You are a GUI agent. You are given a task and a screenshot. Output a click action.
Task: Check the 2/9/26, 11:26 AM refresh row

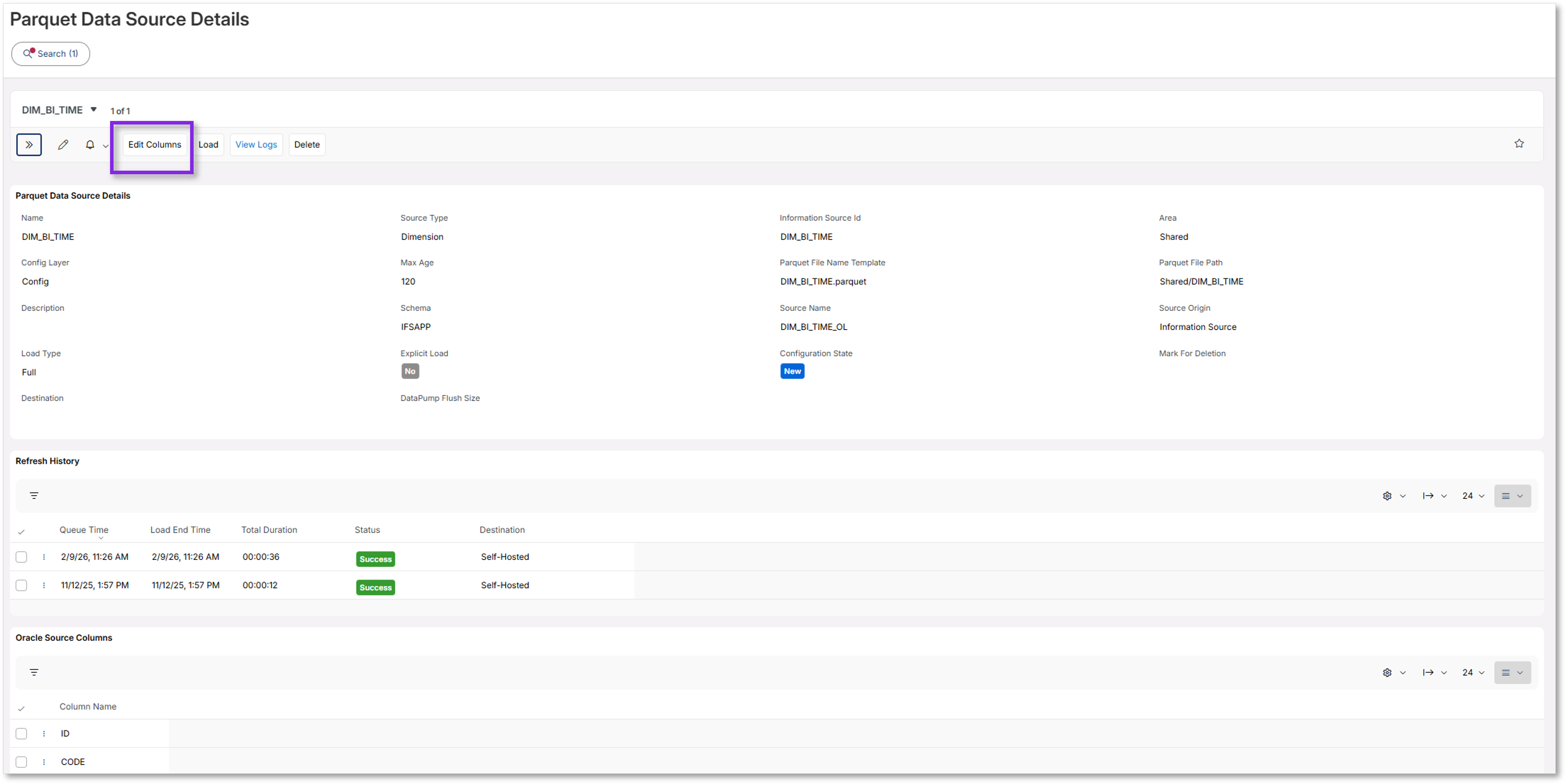coord(21,557)
